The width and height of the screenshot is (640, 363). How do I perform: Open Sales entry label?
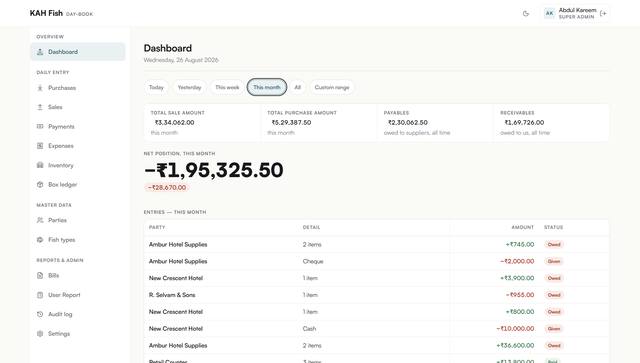pyautogui.click(x=55, y=107)
